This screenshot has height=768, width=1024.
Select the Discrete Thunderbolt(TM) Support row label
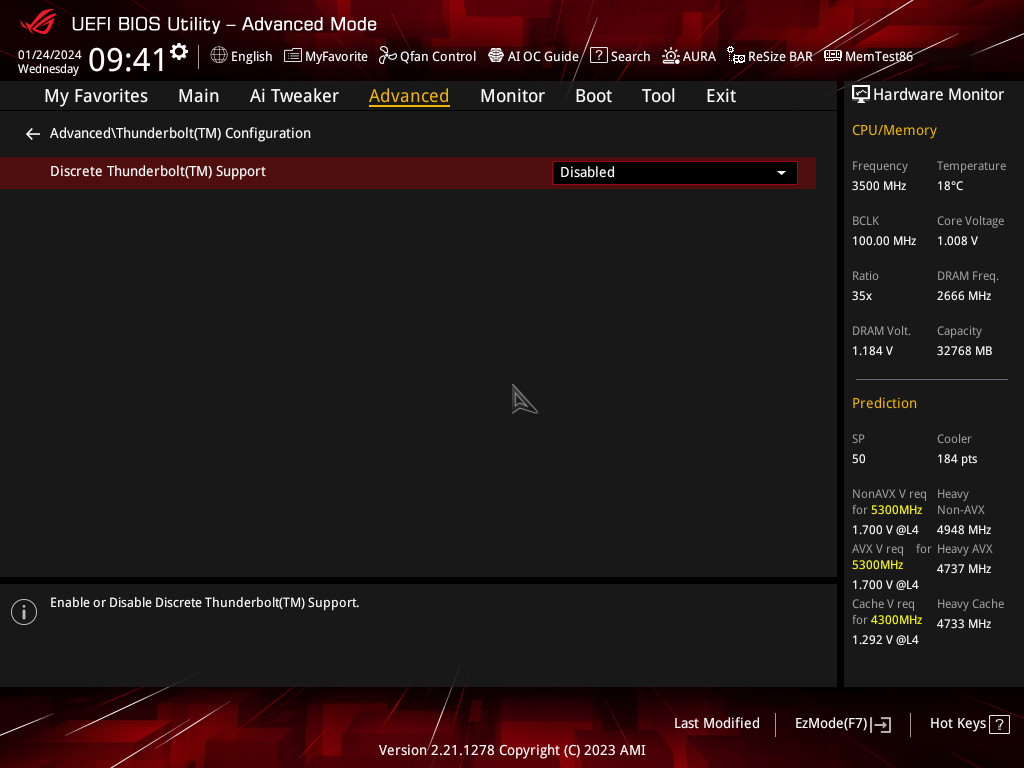(x=158, y=172)
